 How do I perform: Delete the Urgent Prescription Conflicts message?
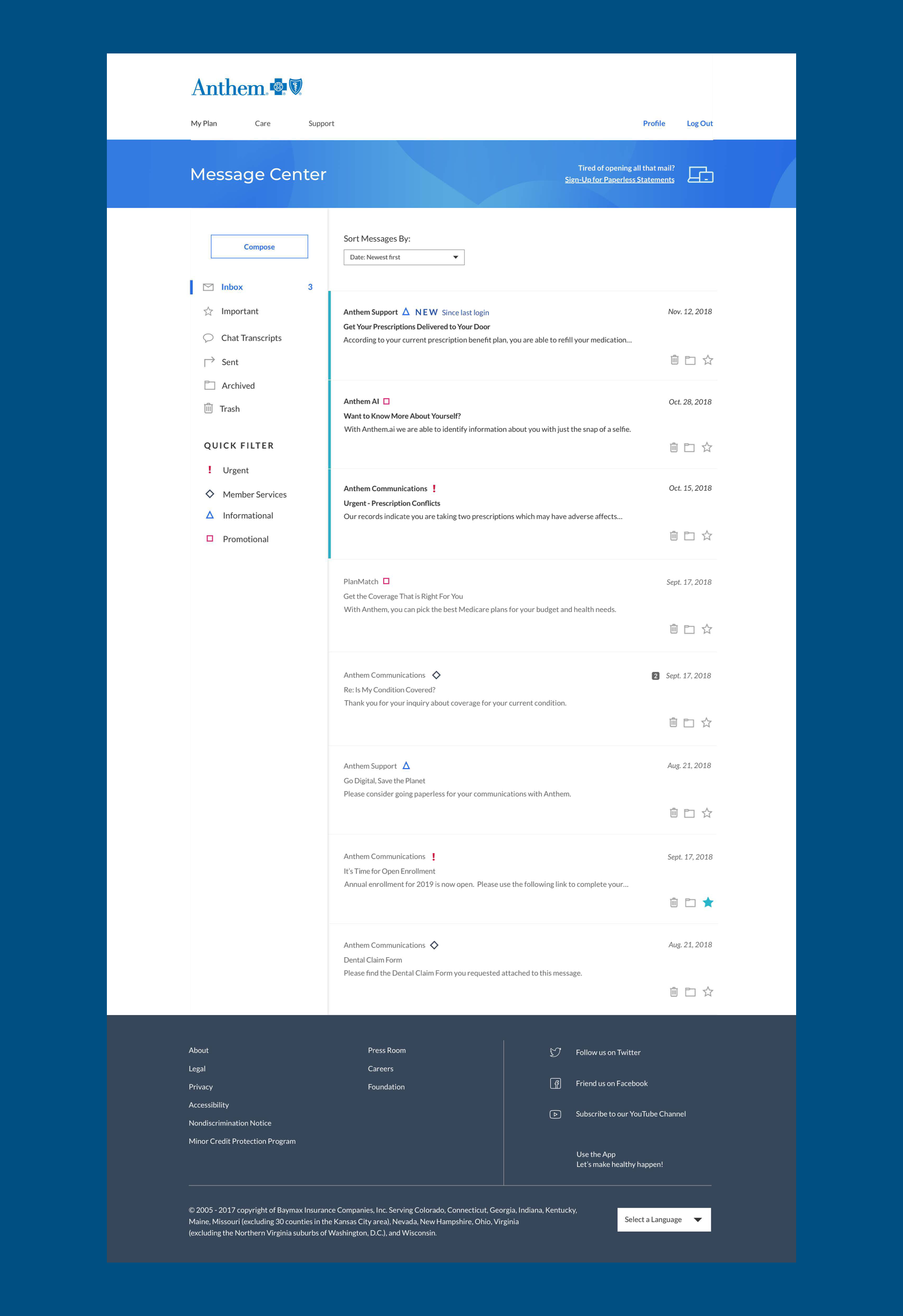point(674,536)
